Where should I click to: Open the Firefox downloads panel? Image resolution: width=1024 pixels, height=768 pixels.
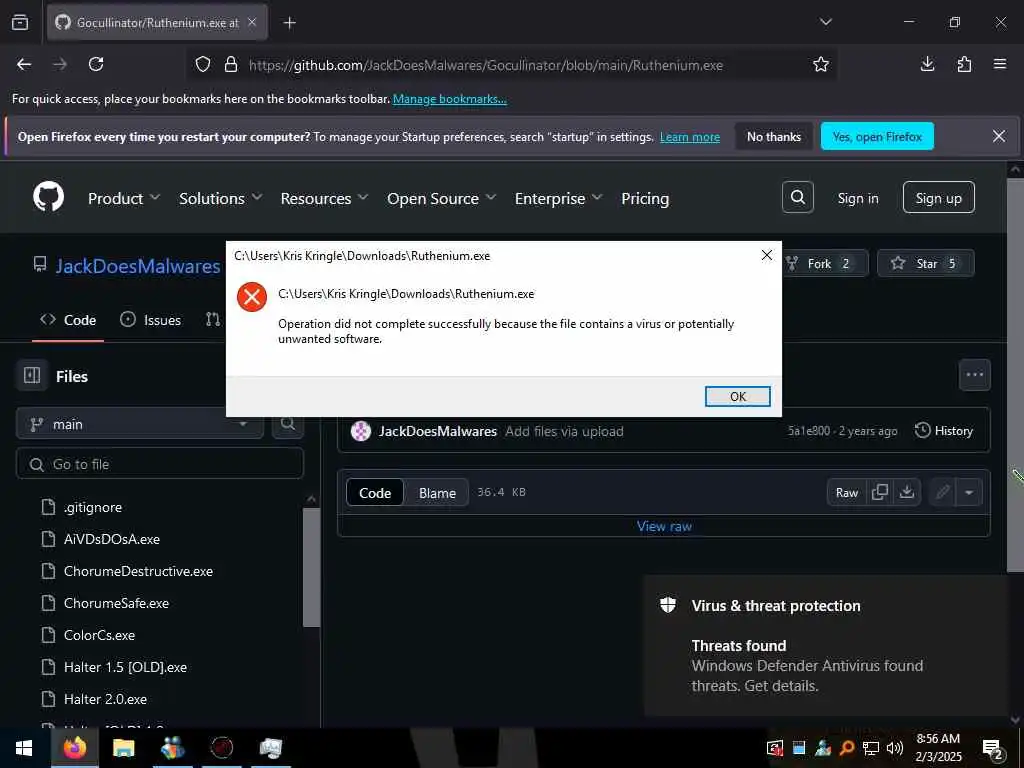[927, 64]
